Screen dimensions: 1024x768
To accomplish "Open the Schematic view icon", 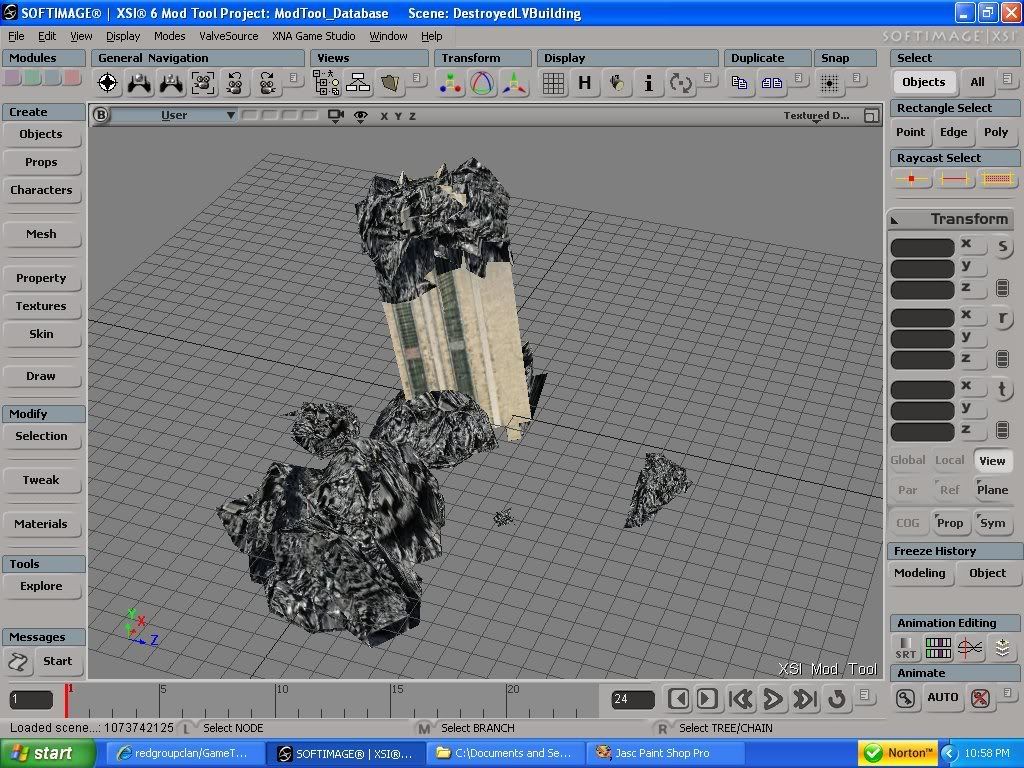I will 358,83.
